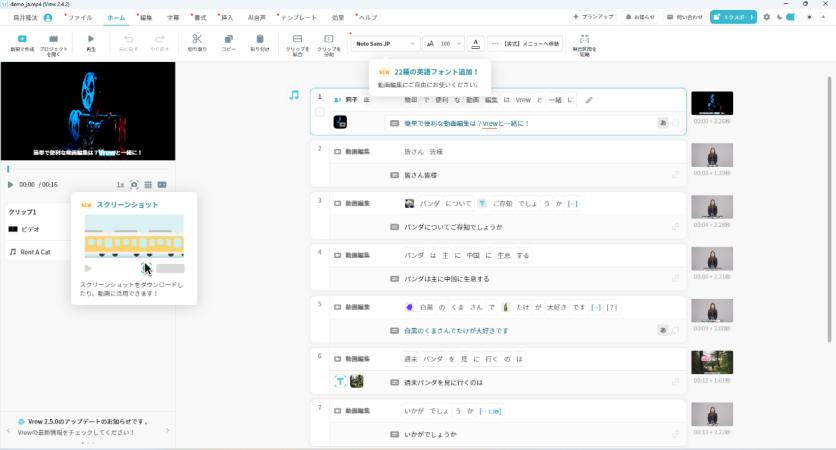Image resolution: width=836 pixels, height=450 pixels.
Task: Click the 22種の英語フォント追加 tooltip link
Action: (x=436, y=72)
